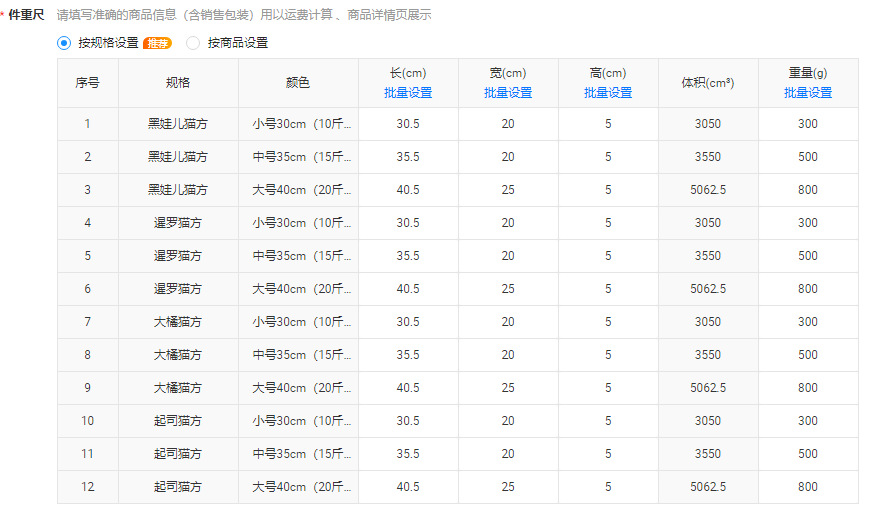Image resolution: width=881 pixels, height=518 pixels.
Task: Click 中号35cm color cell in row 11
Action: coord(298,454)
